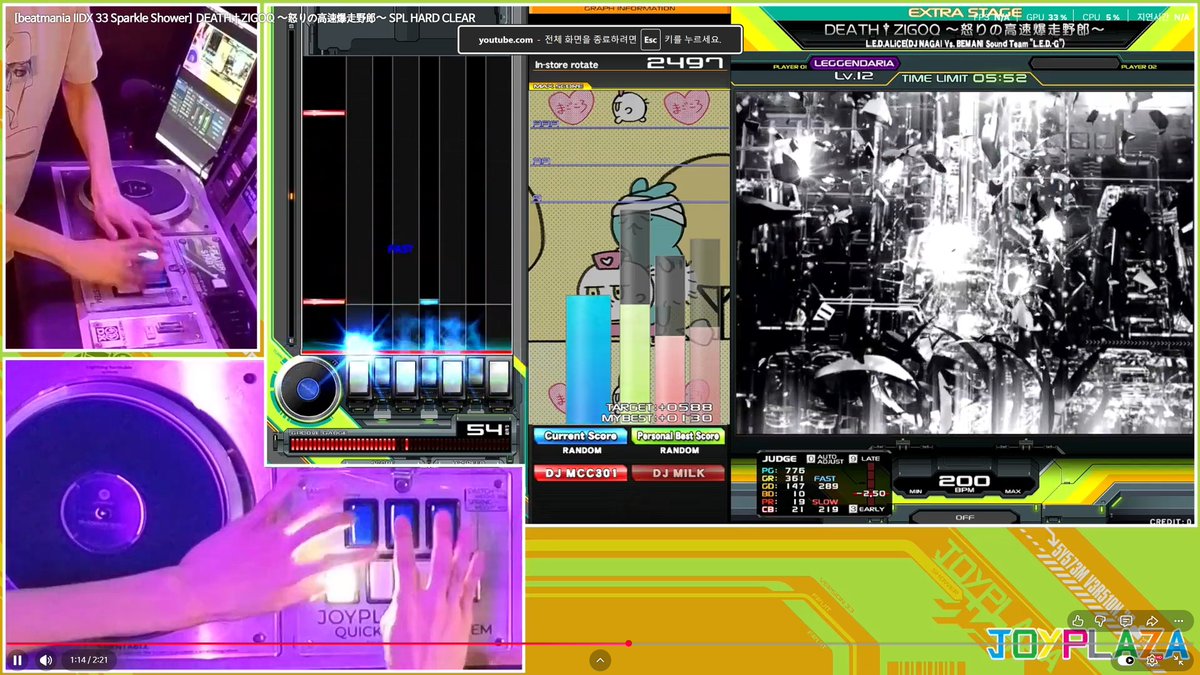
Task: Click the bottom-left hand camera feed
Action: pos(263,515)
